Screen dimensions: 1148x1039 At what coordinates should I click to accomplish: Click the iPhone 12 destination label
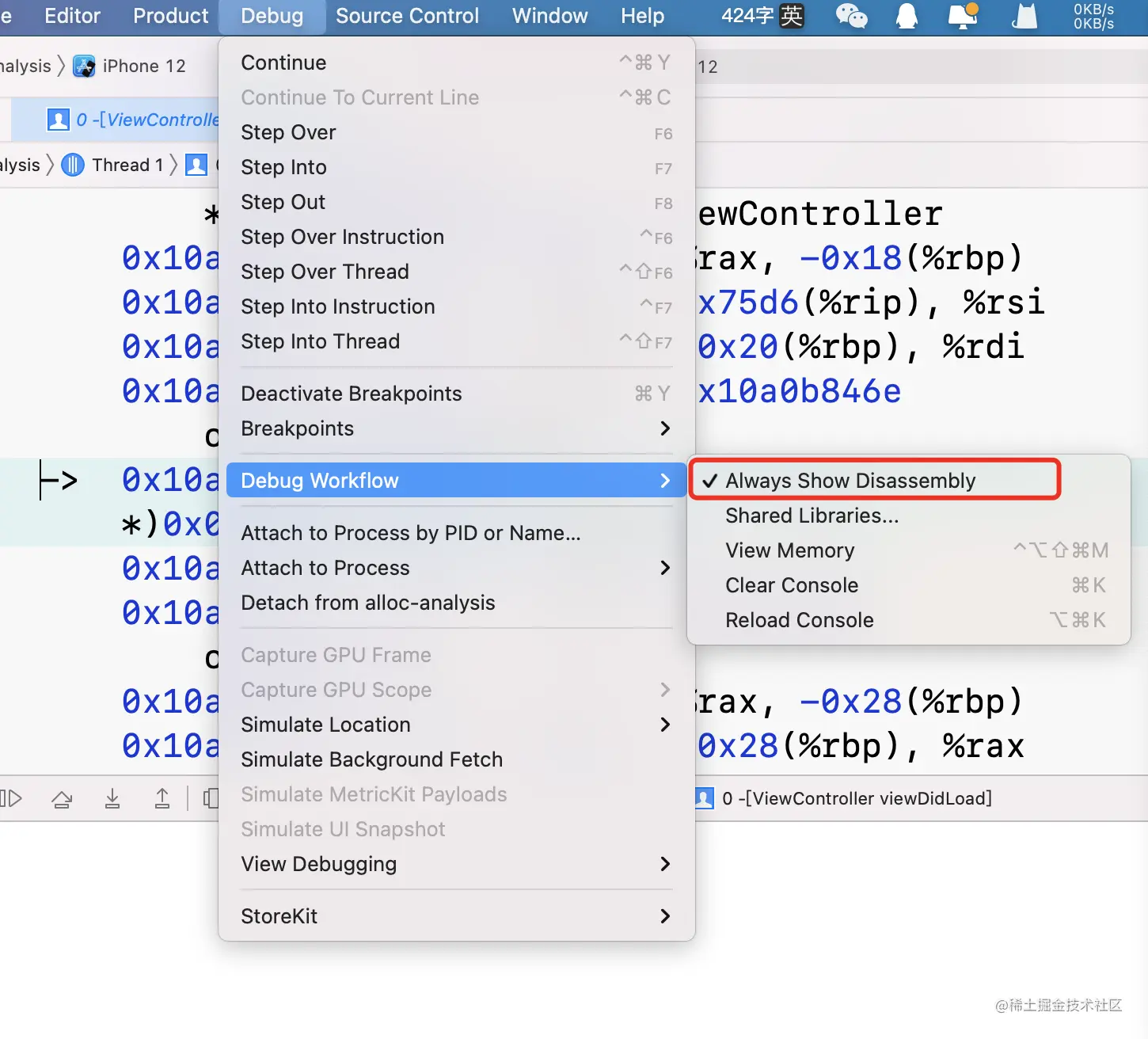click(144, 67)
